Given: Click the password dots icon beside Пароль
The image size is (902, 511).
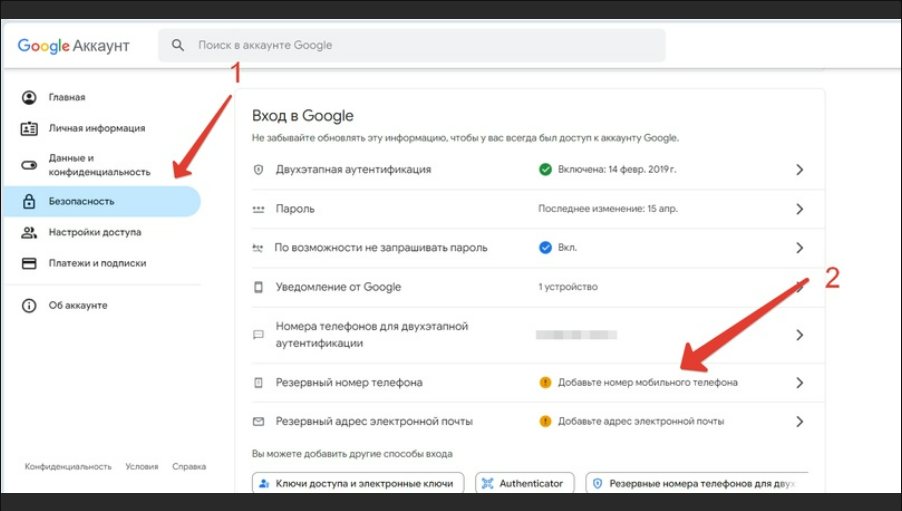Looking at the screenshot, I should click(x=258, y=209).
